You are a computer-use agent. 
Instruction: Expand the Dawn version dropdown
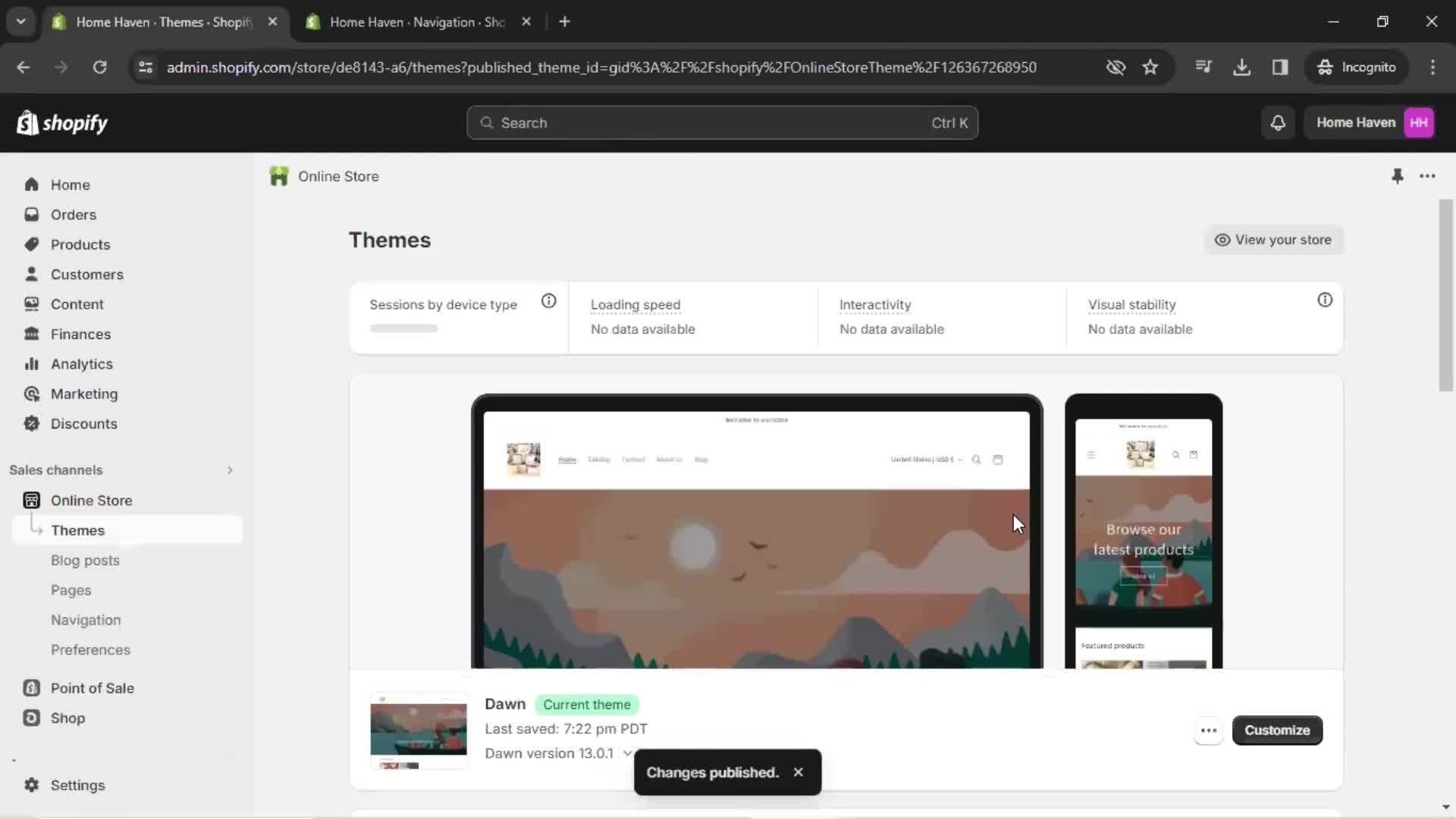626,753
